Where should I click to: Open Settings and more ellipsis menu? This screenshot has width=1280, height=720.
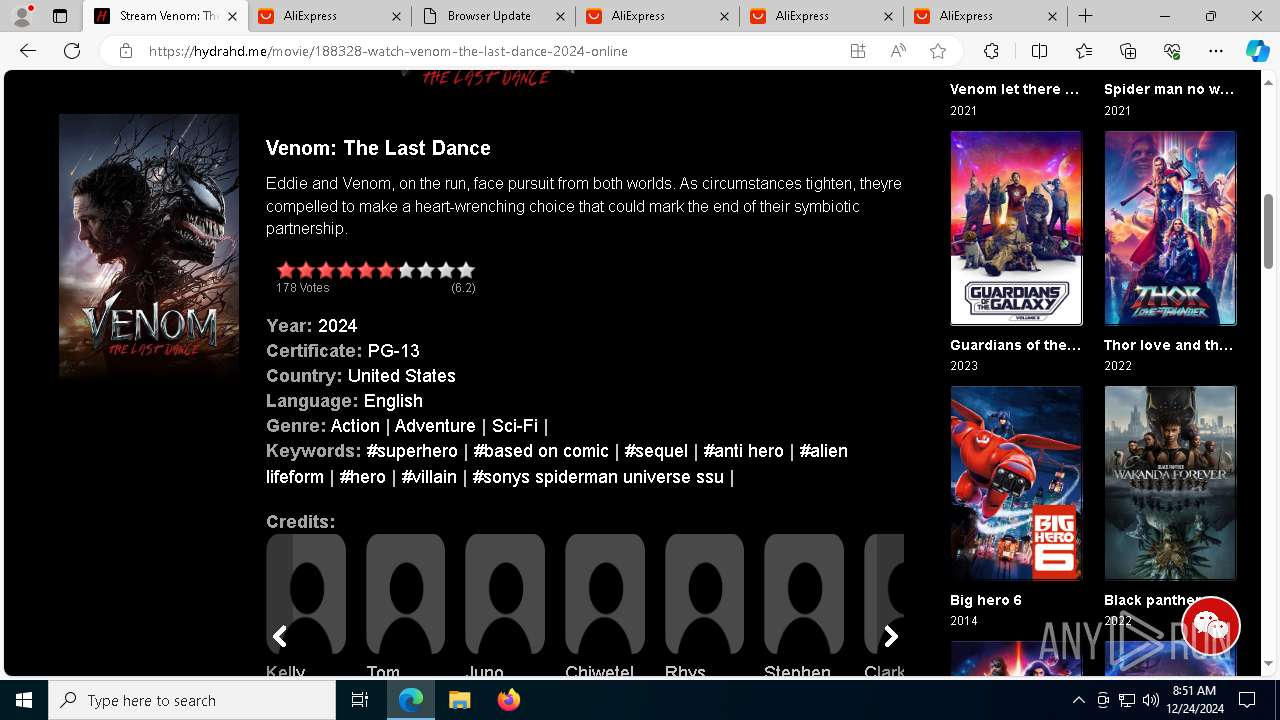click(1216, 51)
